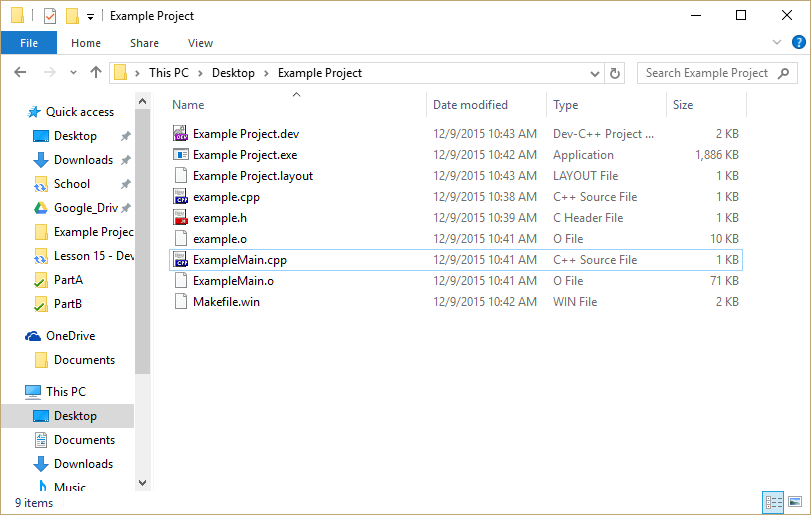
Task: Click the navigation pane scroll down arrow
Action: coord(143,482)
